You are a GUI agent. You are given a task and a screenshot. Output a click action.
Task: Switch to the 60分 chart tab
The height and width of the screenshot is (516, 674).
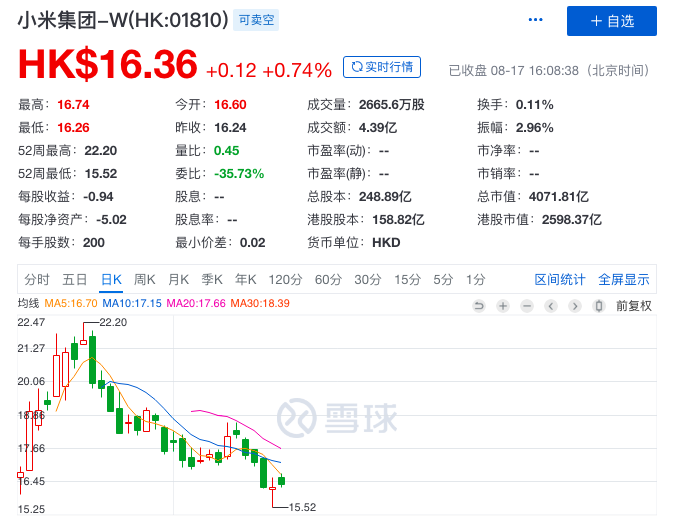(328, 280)
